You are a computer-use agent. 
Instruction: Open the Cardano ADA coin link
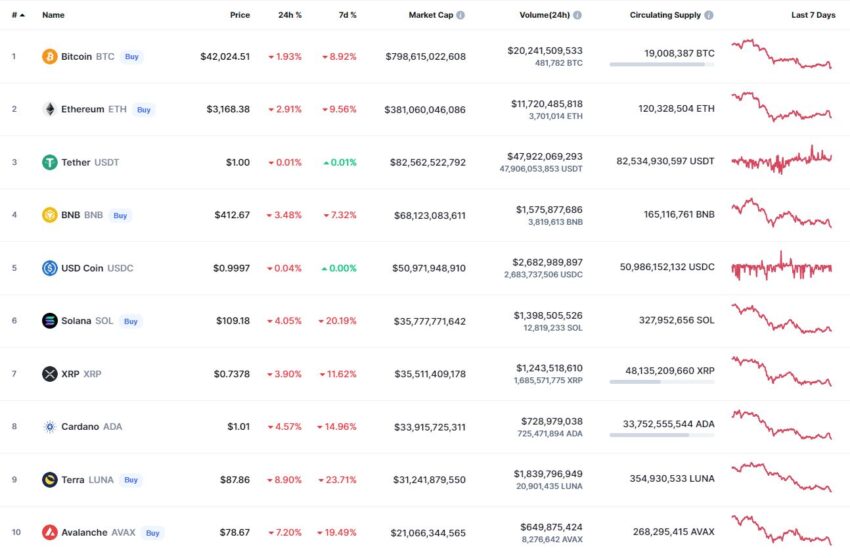pyautogui.click(x=91, y=427)
